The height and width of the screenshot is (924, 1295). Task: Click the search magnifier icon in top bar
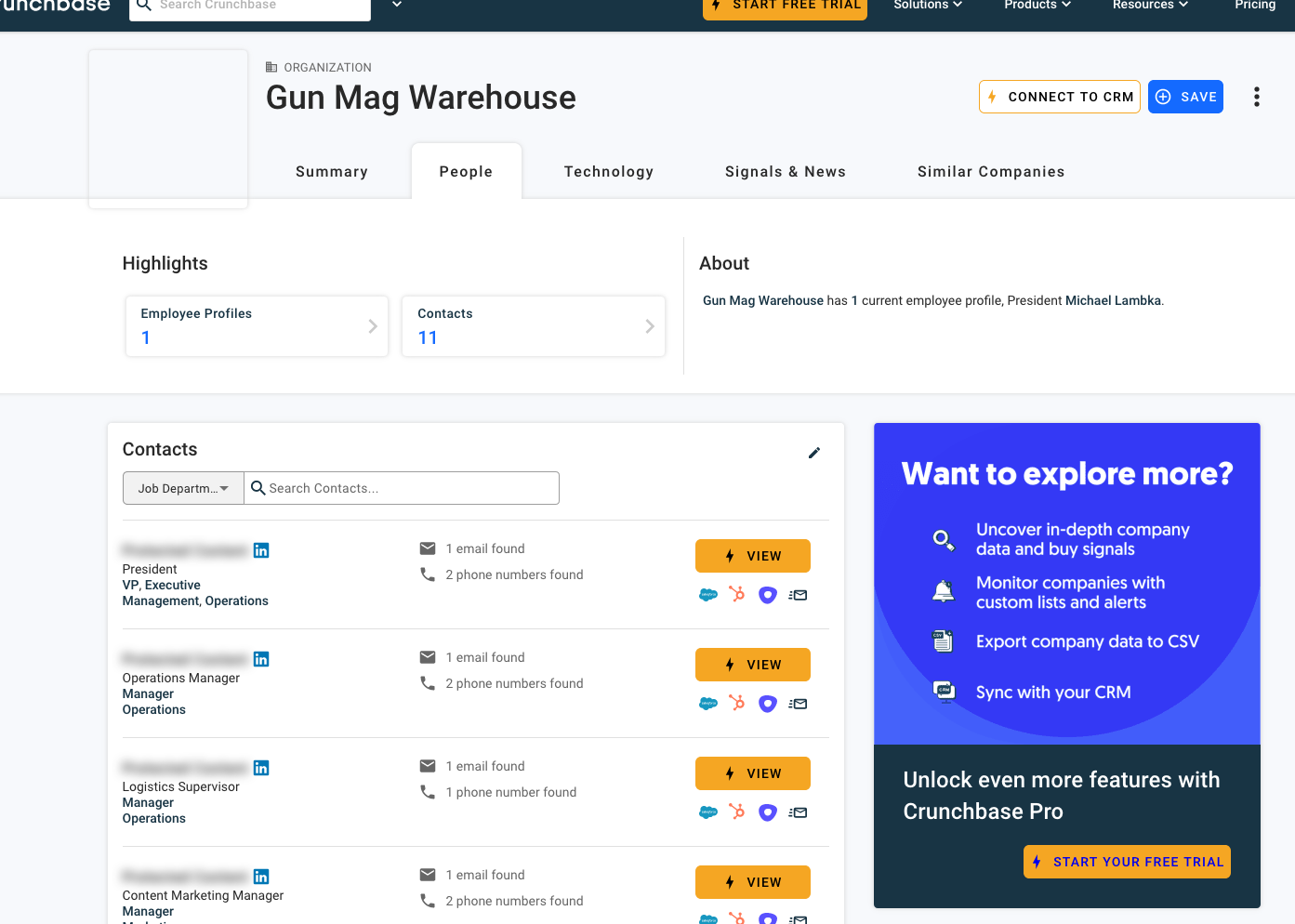[x=144, y=5]
